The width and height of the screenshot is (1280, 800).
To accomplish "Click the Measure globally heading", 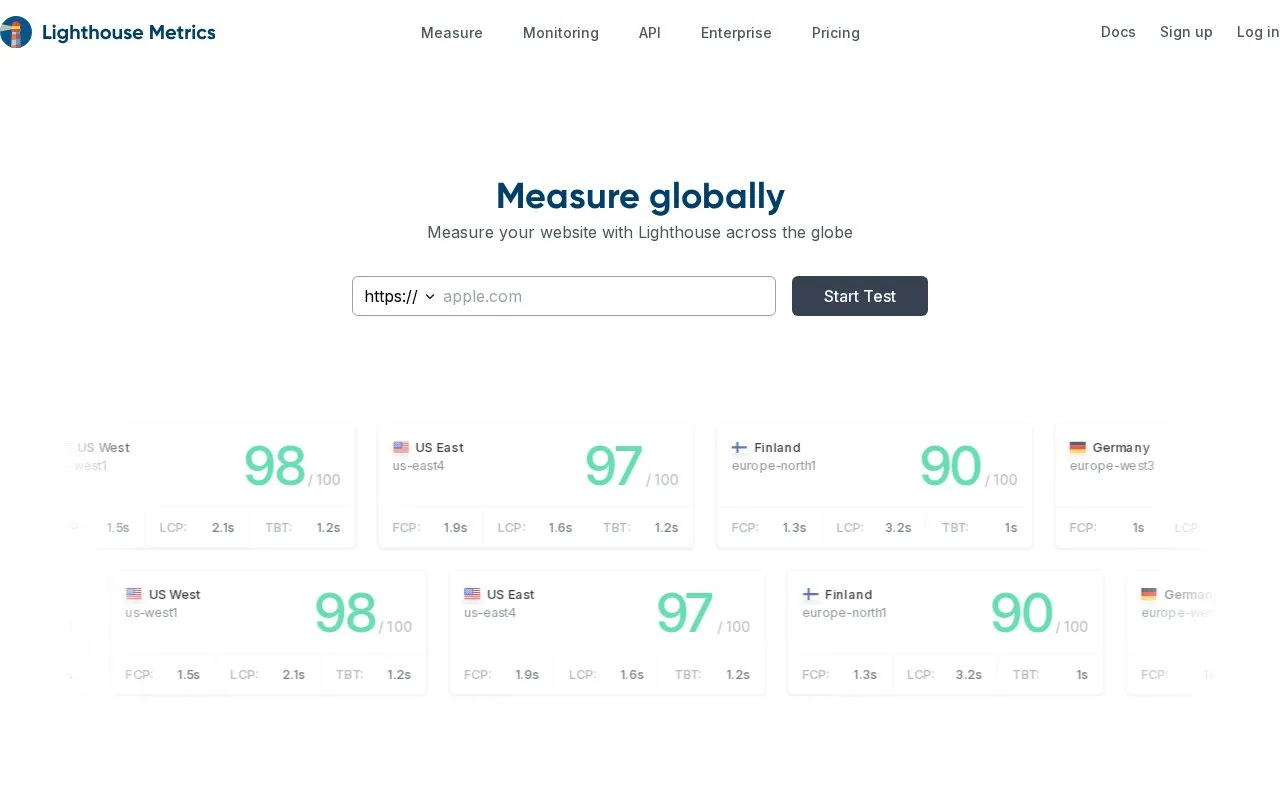I will 640,196.
